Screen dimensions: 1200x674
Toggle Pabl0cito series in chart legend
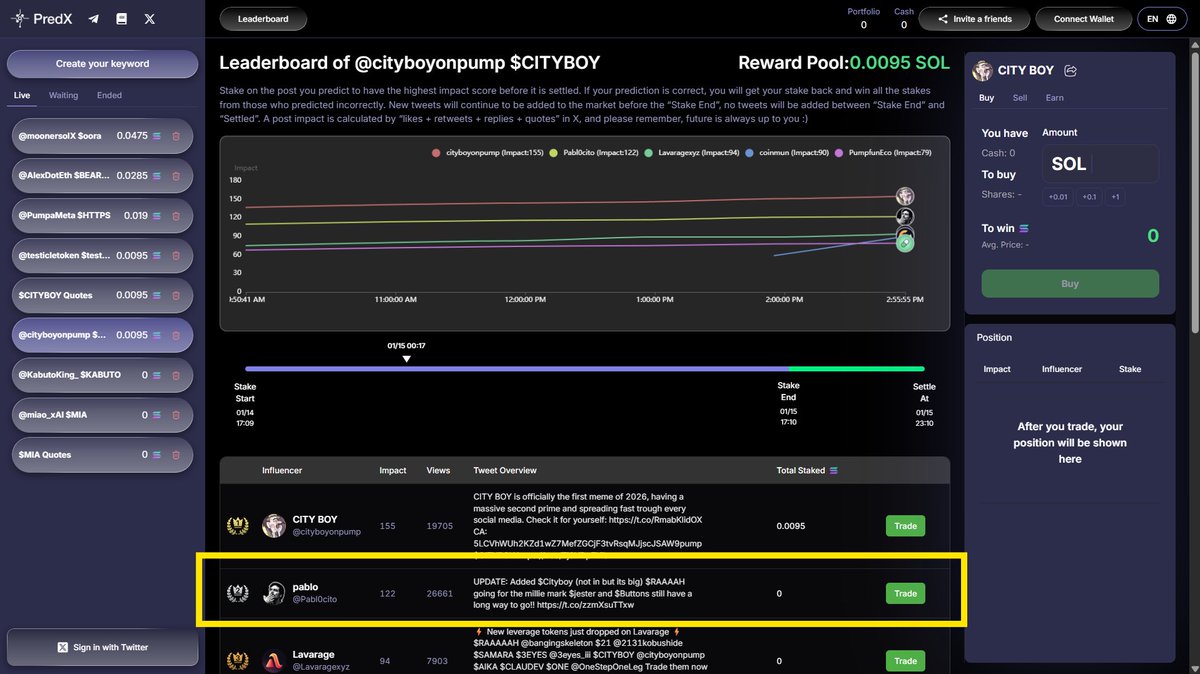(594, 153)
